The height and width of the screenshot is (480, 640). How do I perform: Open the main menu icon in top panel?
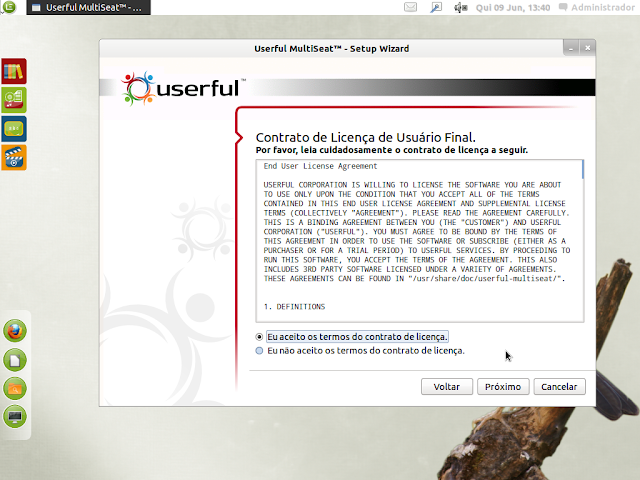pyautogui.click(x=9, y=7)
